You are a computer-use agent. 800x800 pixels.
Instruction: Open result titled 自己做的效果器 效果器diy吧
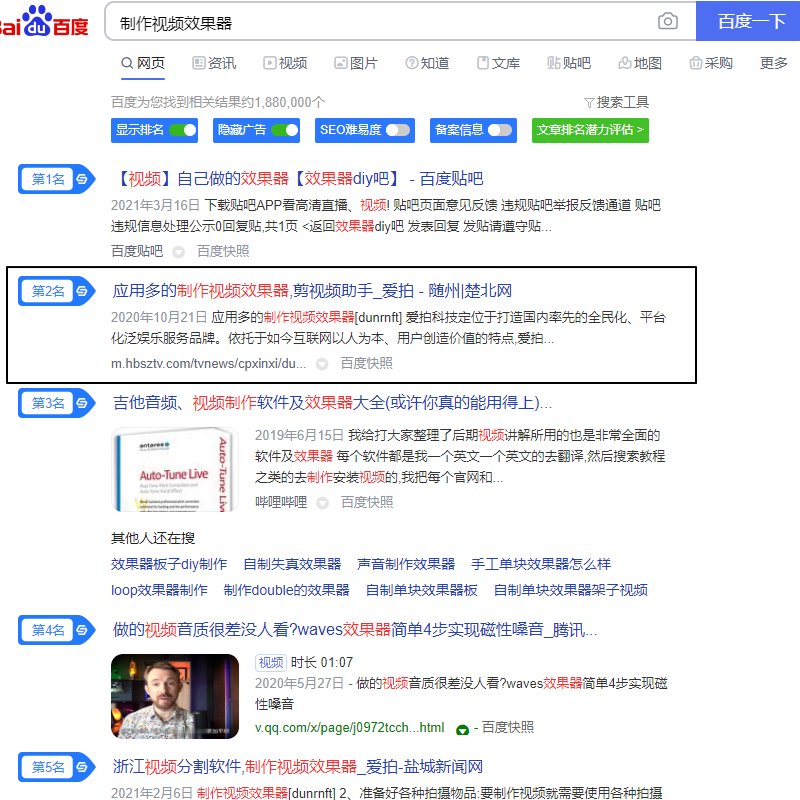(x=298, y=179)
